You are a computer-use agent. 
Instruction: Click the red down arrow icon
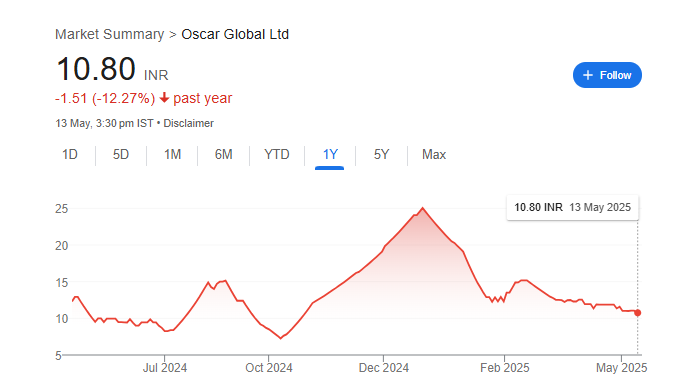click(x=164, y=98)
